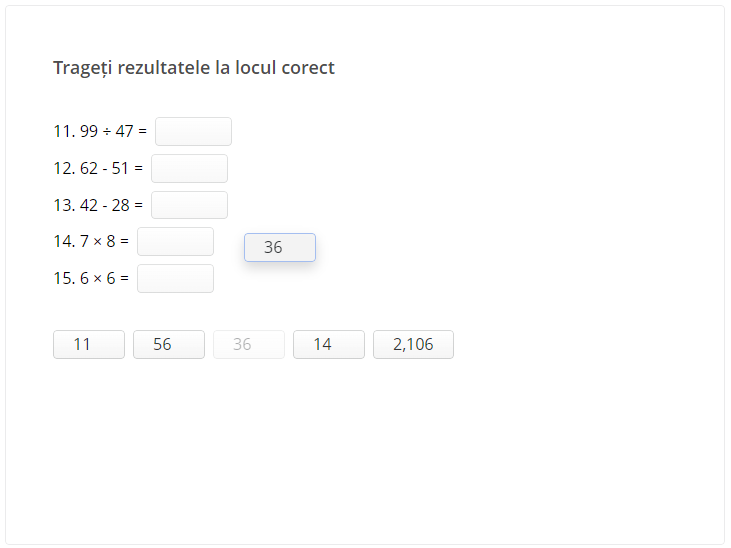
Task: Click the 2,106 answer tile
Action: coord(413,344)
